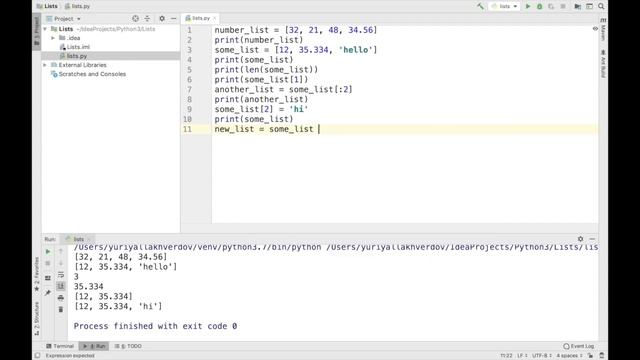The width and height of the screenshot is (640, 360).
Task: Click lists.py breadcrumb in navigation bar
Action: pyautogui.click(x=78, y=6)
